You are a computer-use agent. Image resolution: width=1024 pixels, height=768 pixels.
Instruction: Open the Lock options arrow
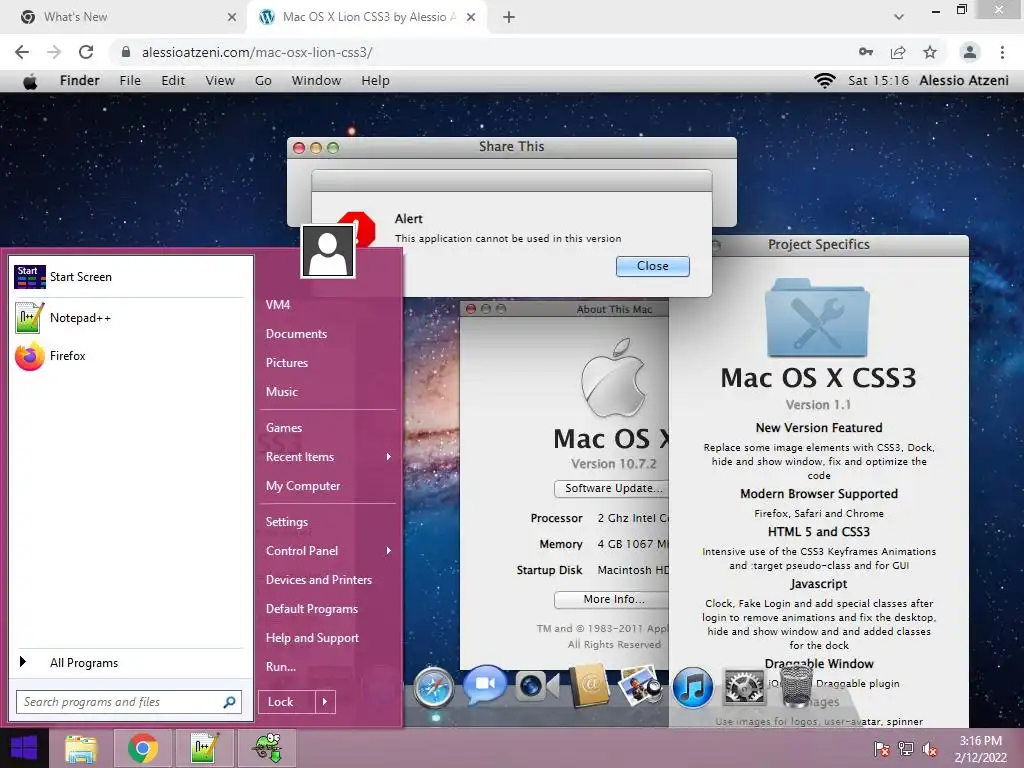coord(325,702)
